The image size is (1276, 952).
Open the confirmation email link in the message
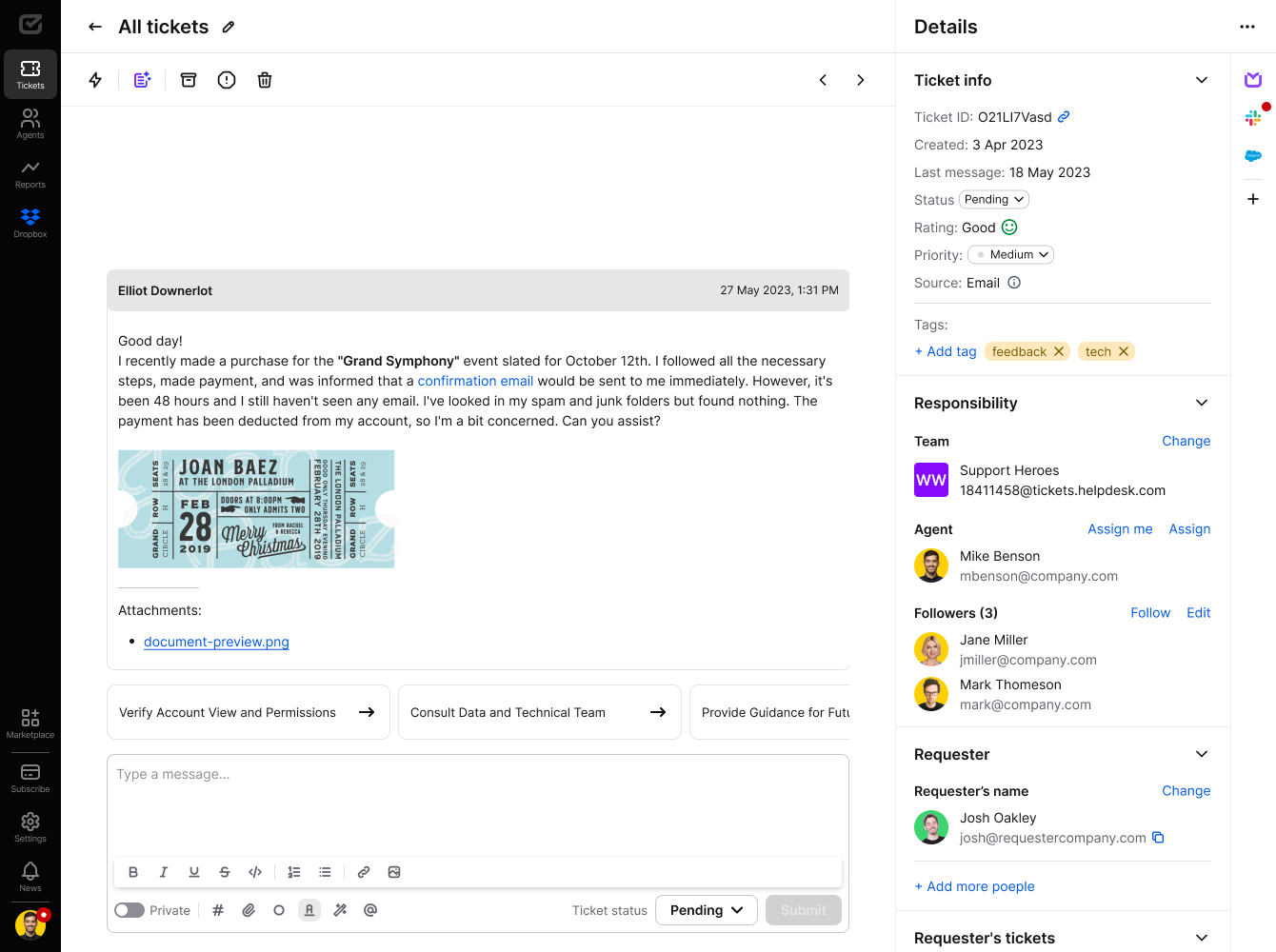(475, 381)
